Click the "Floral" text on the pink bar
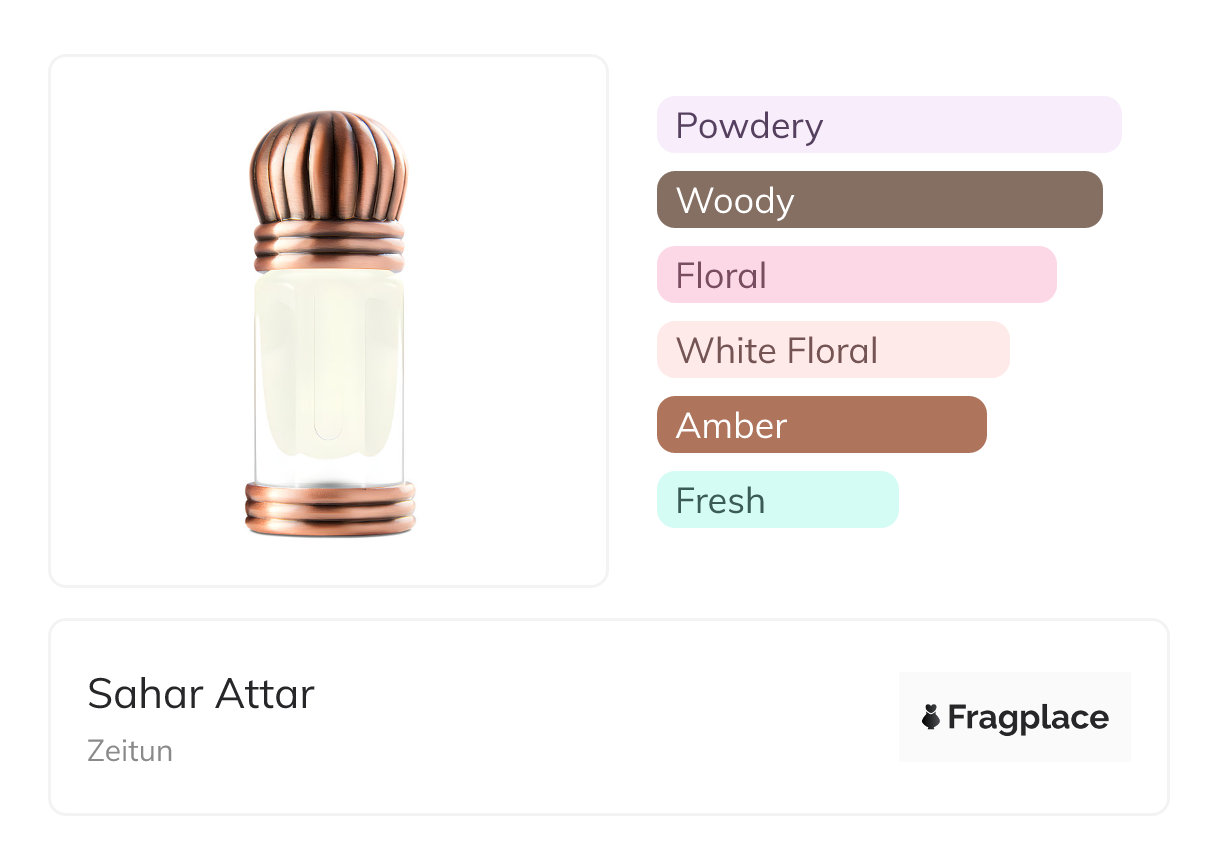The height and width of the screenshot is (864, 1218). [721, 276]
